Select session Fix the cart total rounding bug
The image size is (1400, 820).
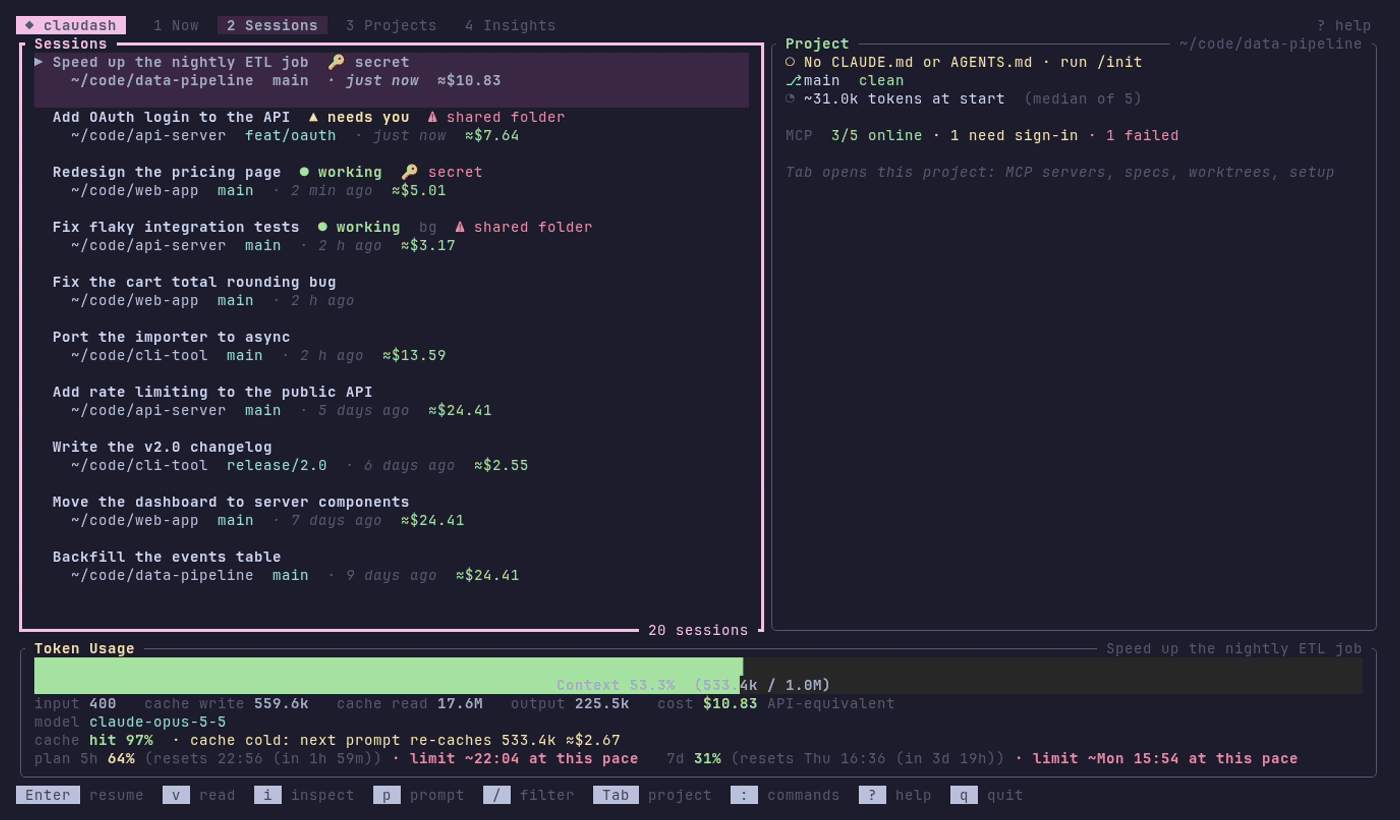pos(391,291)
